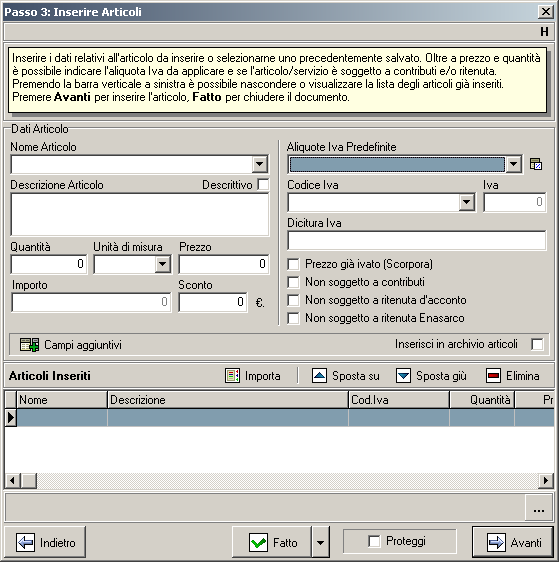Move article up with Sposta su

tap(346, 376)
